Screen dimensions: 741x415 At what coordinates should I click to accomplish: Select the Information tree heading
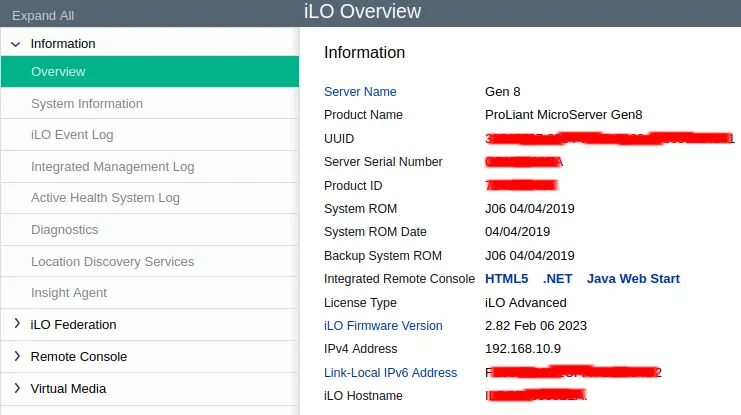click(63, 44)
